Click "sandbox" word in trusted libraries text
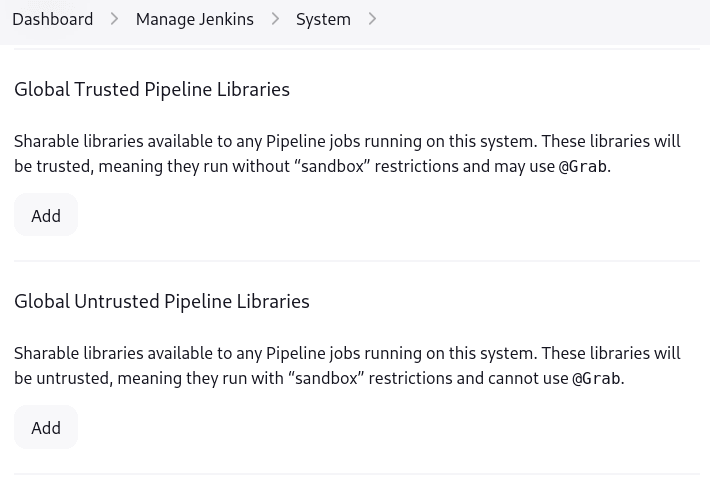Image resolution: width=710 pixels, height=480 pixels. coord(332,167)
